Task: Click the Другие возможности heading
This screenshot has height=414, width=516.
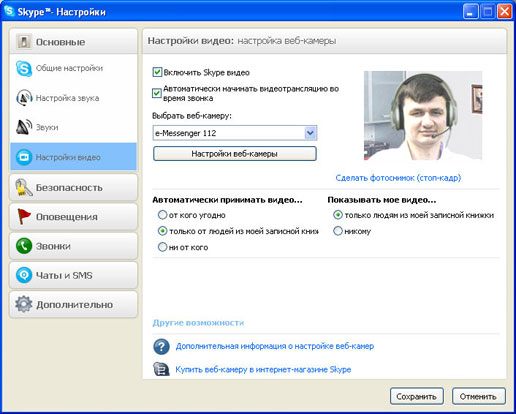Action: pyautogui.click(x=198, y=323)
